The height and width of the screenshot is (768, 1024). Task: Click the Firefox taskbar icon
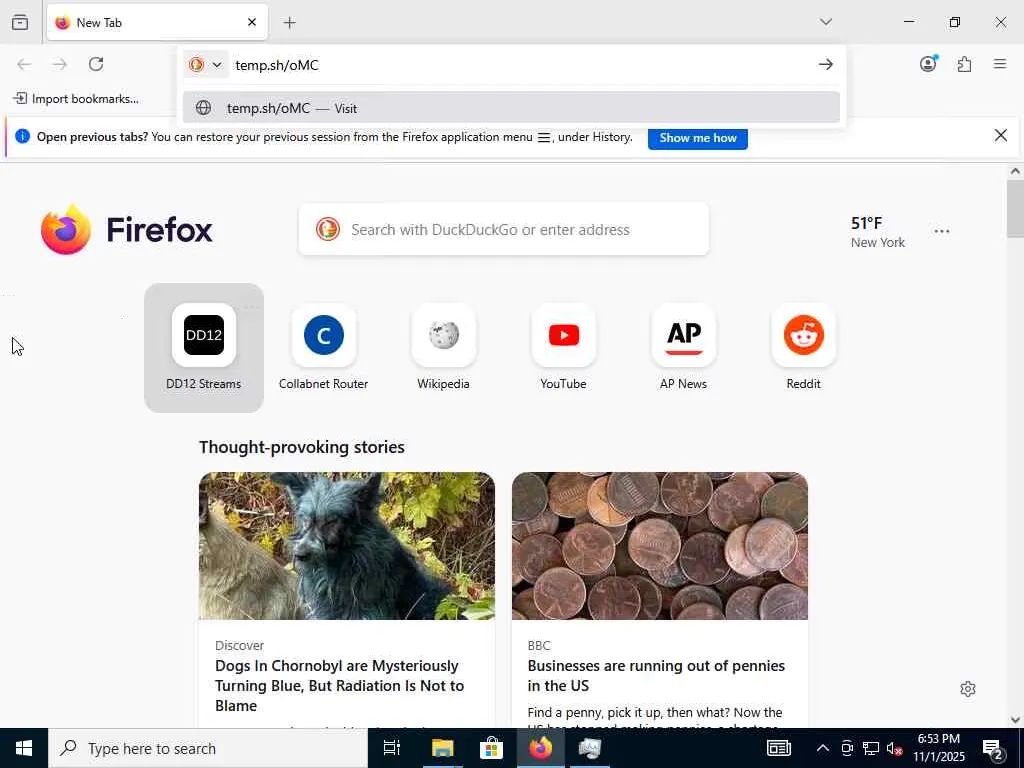tap(540, 748)
